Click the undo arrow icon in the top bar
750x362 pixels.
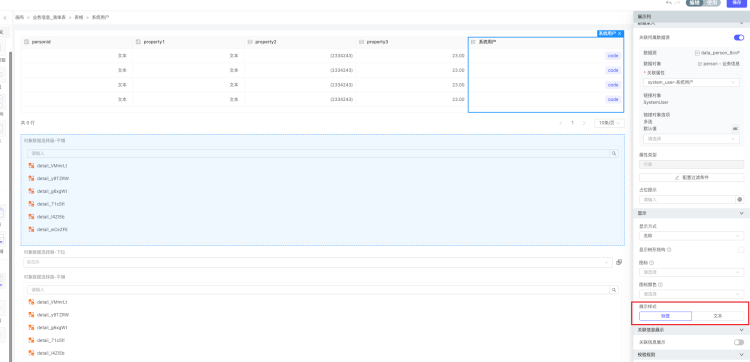click(x=668, y=2)
